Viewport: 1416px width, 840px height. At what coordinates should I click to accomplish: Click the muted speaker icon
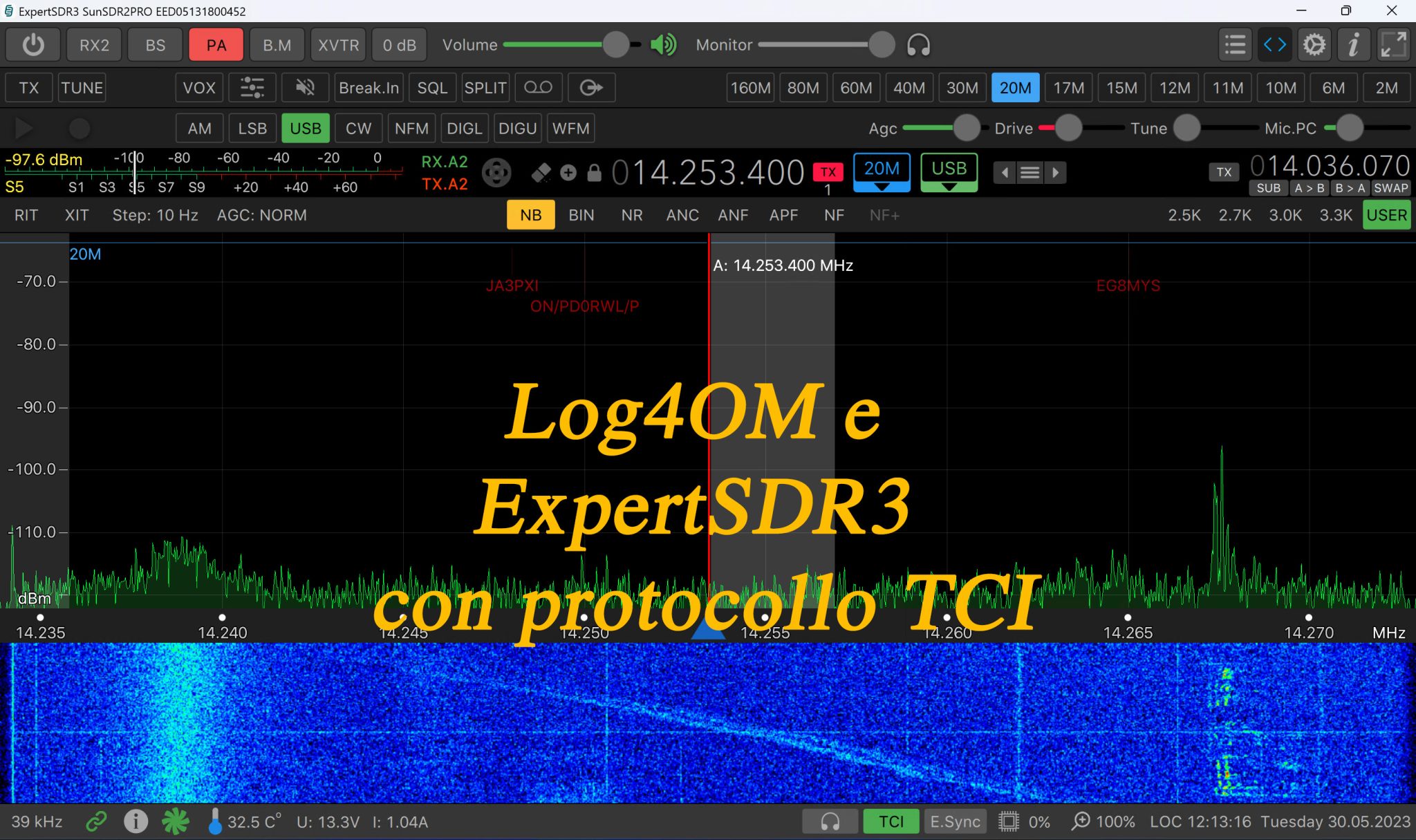click(305, 88)
